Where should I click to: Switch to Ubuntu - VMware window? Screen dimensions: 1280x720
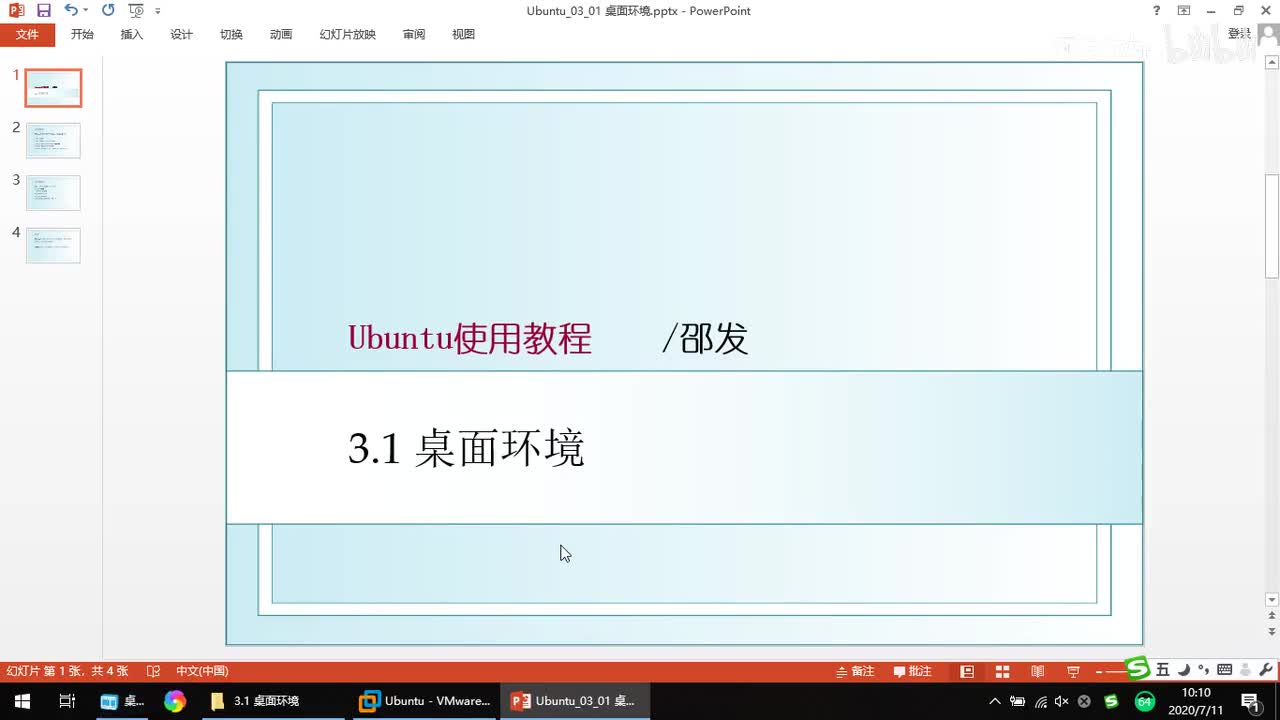click(424, 701)
